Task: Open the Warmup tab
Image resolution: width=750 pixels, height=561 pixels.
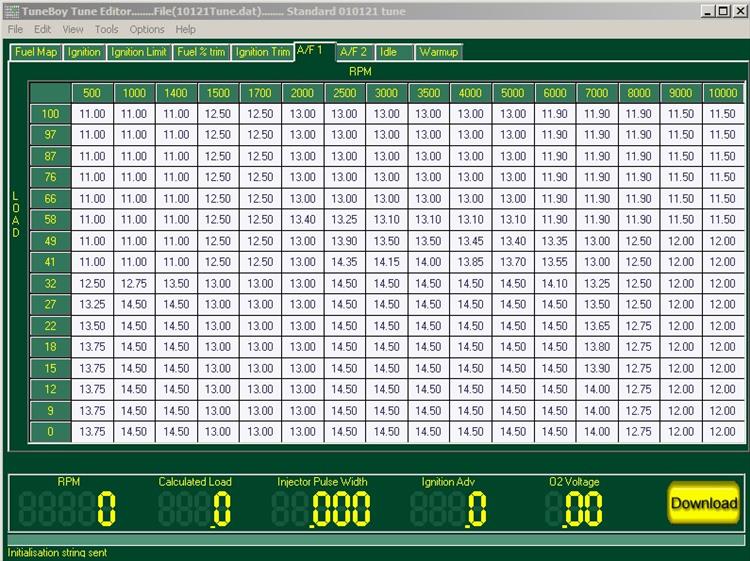Action: click(x=439, y=52)
